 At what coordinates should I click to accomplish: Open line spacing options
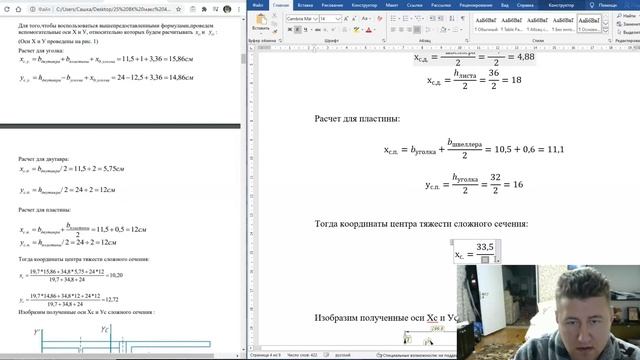(x=428, y=30)
